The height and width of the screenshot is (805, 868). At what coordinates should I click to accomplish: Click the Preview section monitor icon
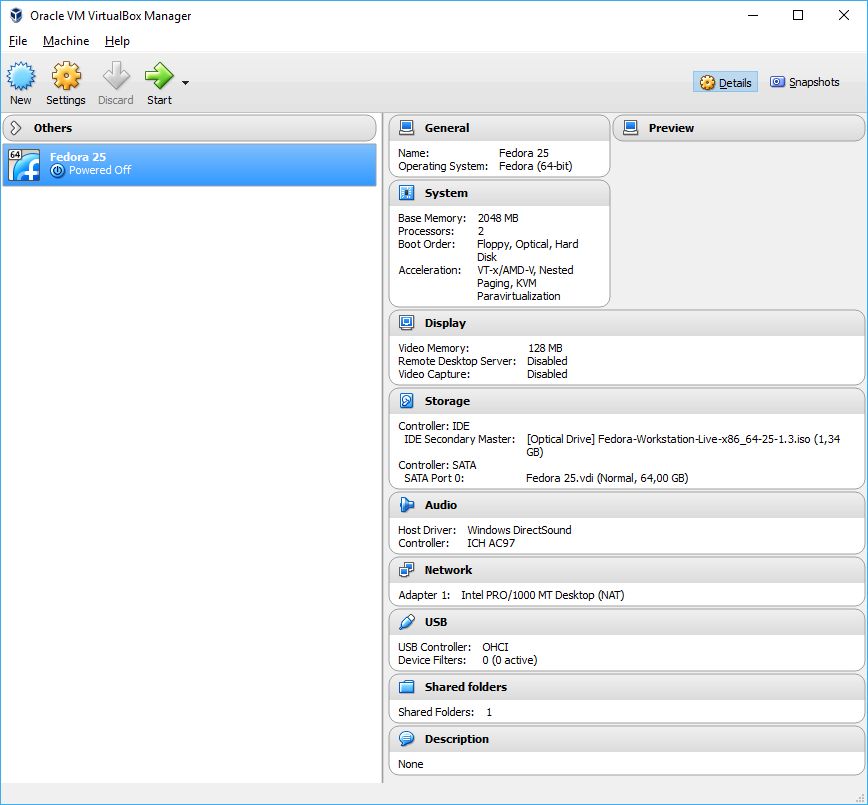coord(631,128)
